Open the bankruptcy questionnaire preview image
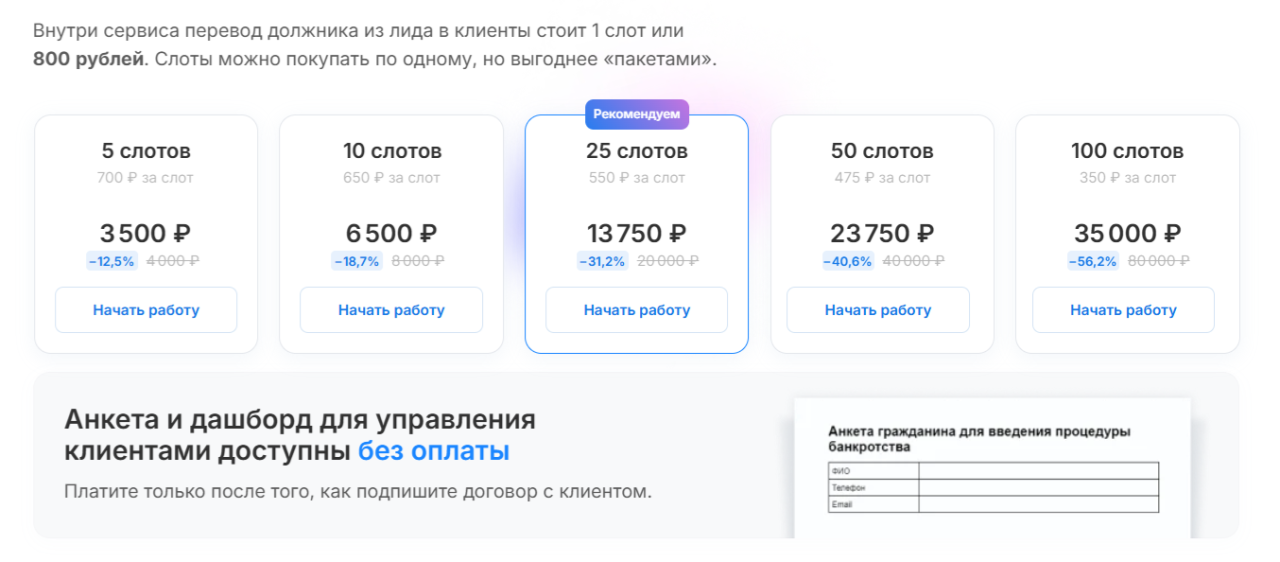Viewport: 1280px width, 562px height. (x=993, y=468)
